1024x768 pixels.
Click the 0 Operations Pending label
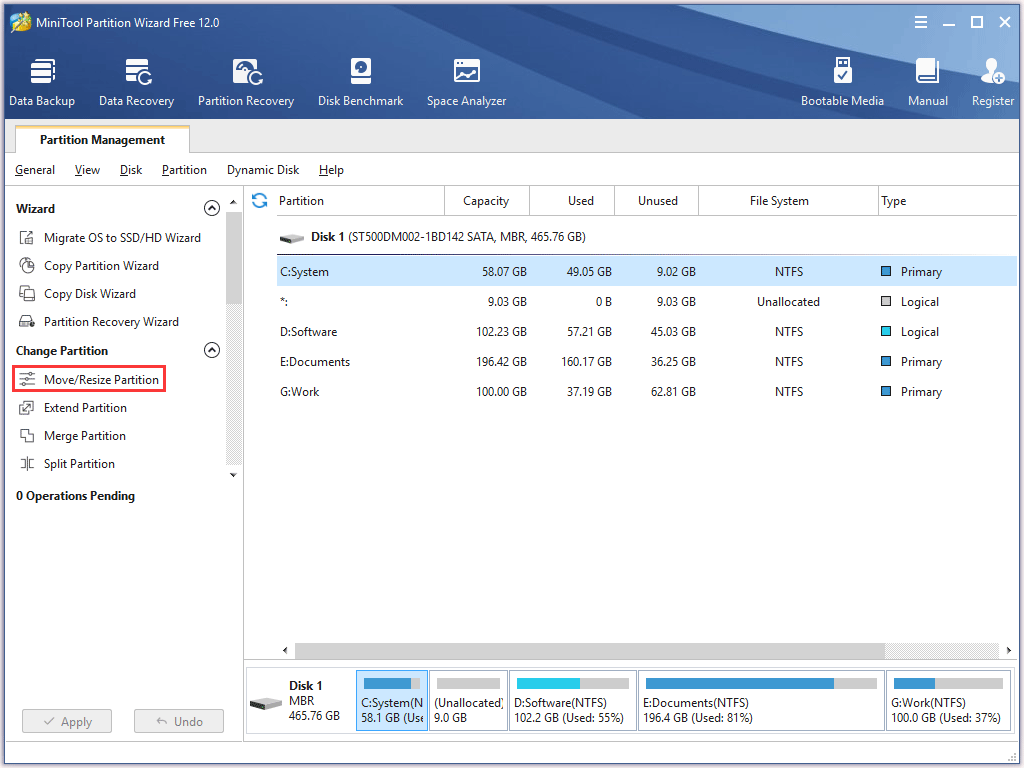coord(76,496)
